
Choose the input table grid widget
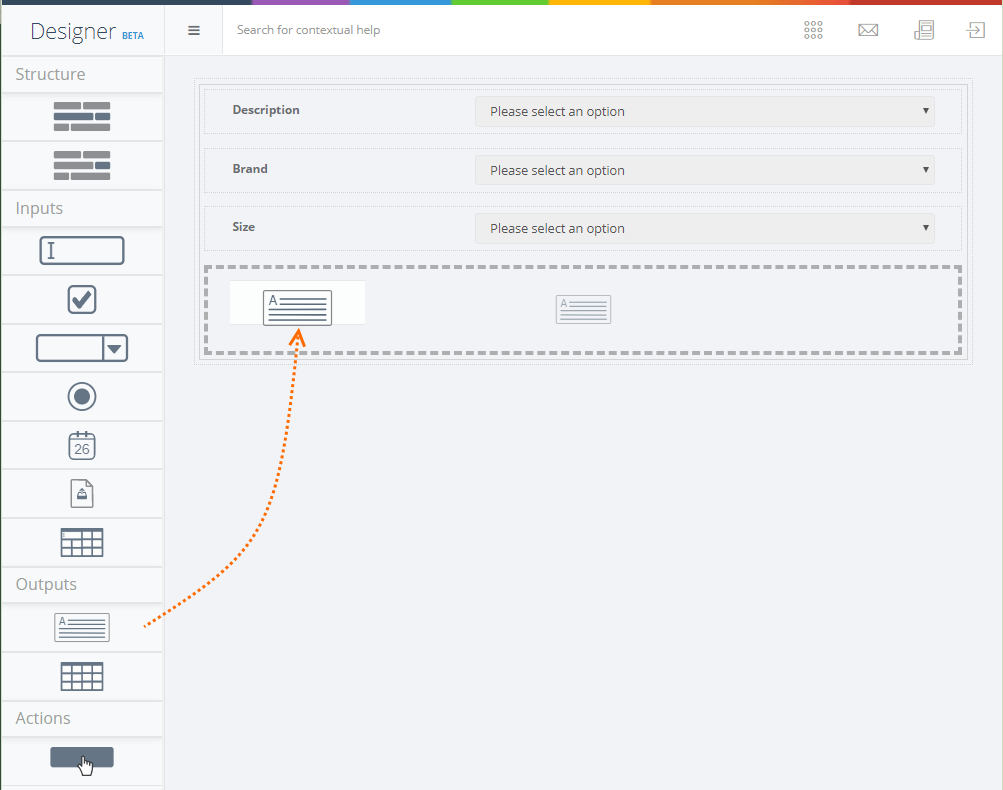82,542
